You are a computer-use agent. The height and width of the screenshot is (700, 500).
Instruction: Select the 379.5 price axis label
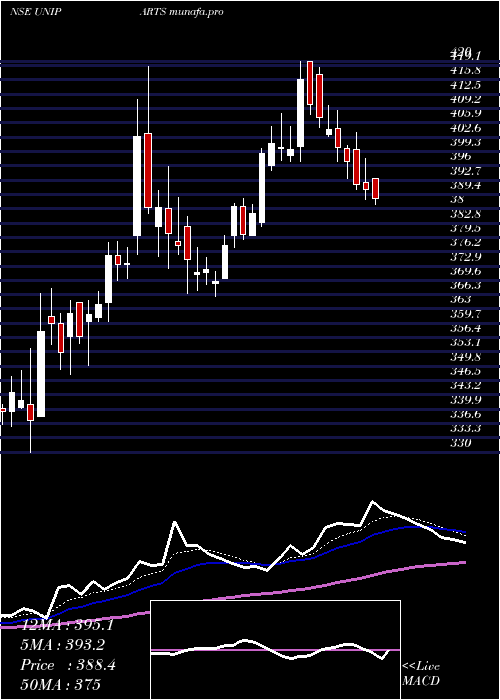point(464,229)
